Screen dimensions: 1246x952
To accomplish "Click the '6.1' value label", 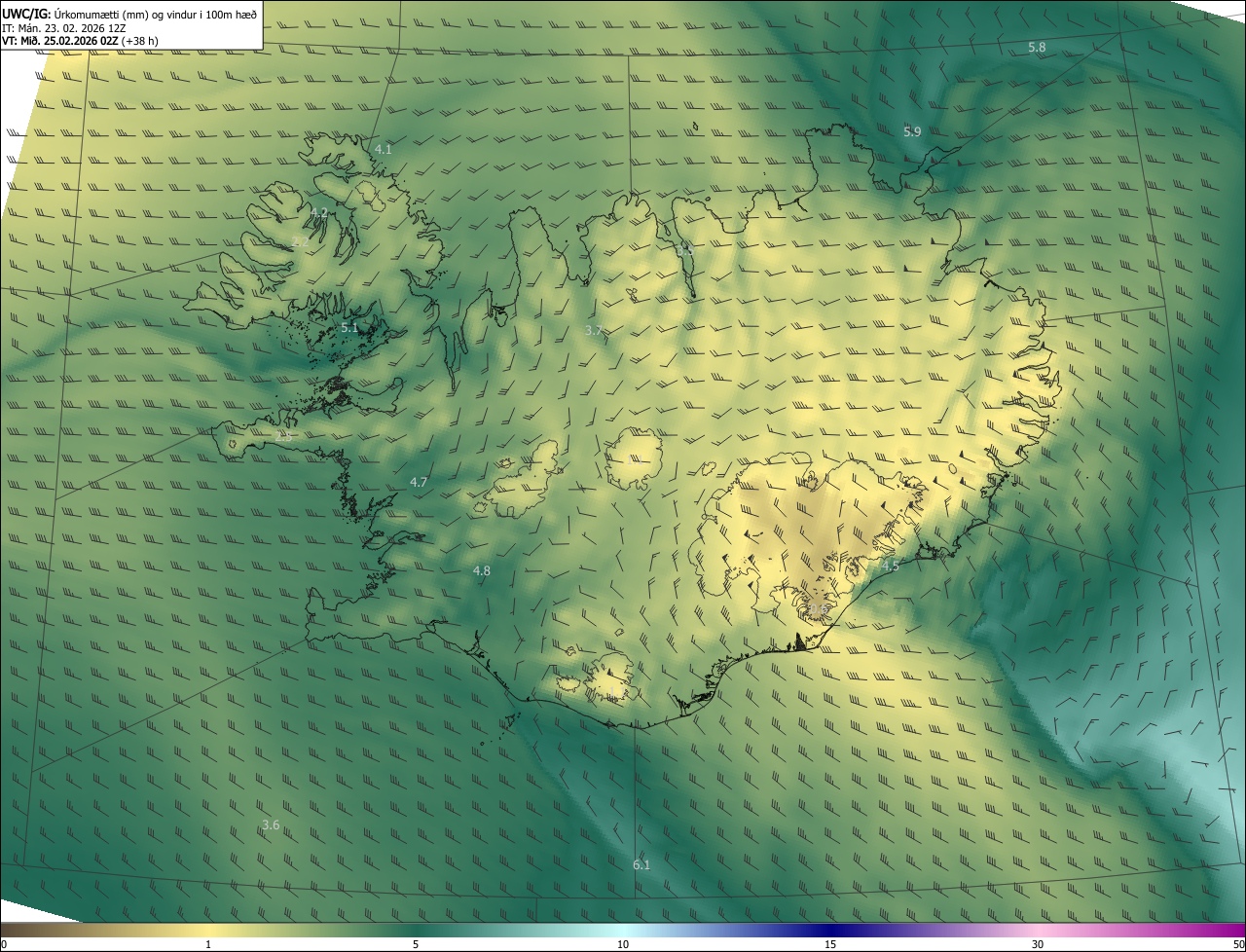I will [641, 864].
